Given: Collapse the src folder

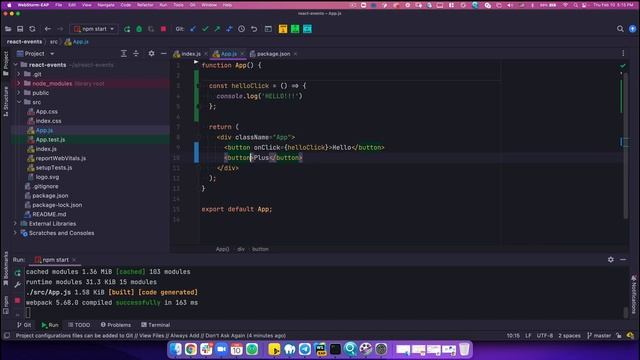Looking at the screenshot, I should pos(19,102).
